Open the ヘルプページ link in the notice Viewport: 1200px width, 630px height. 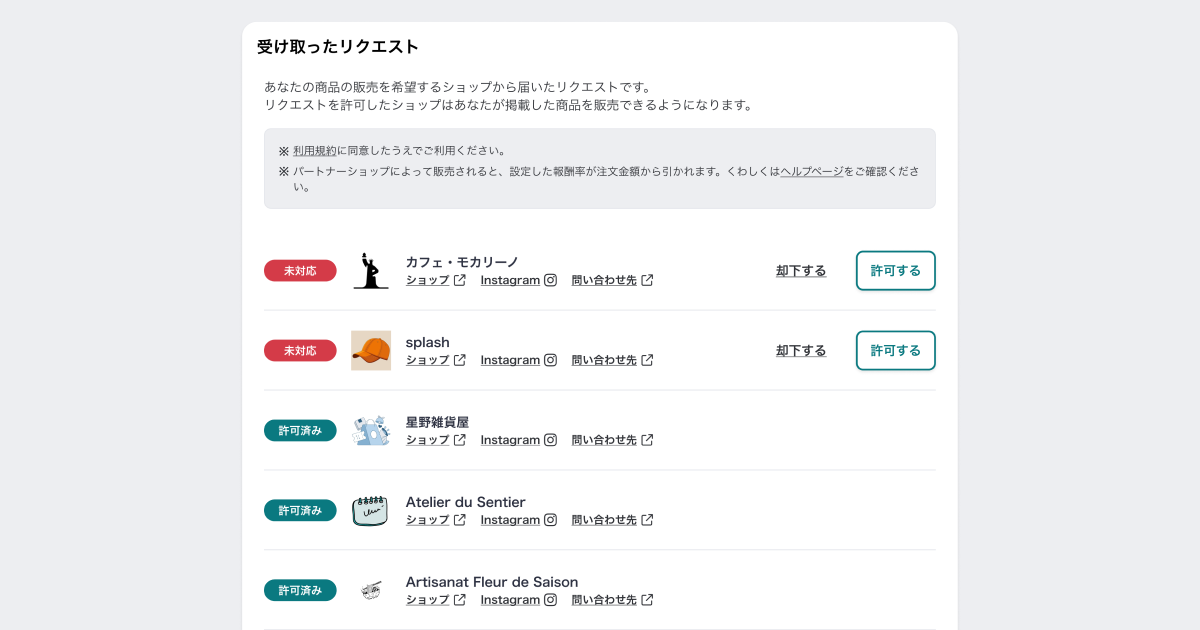812,171
